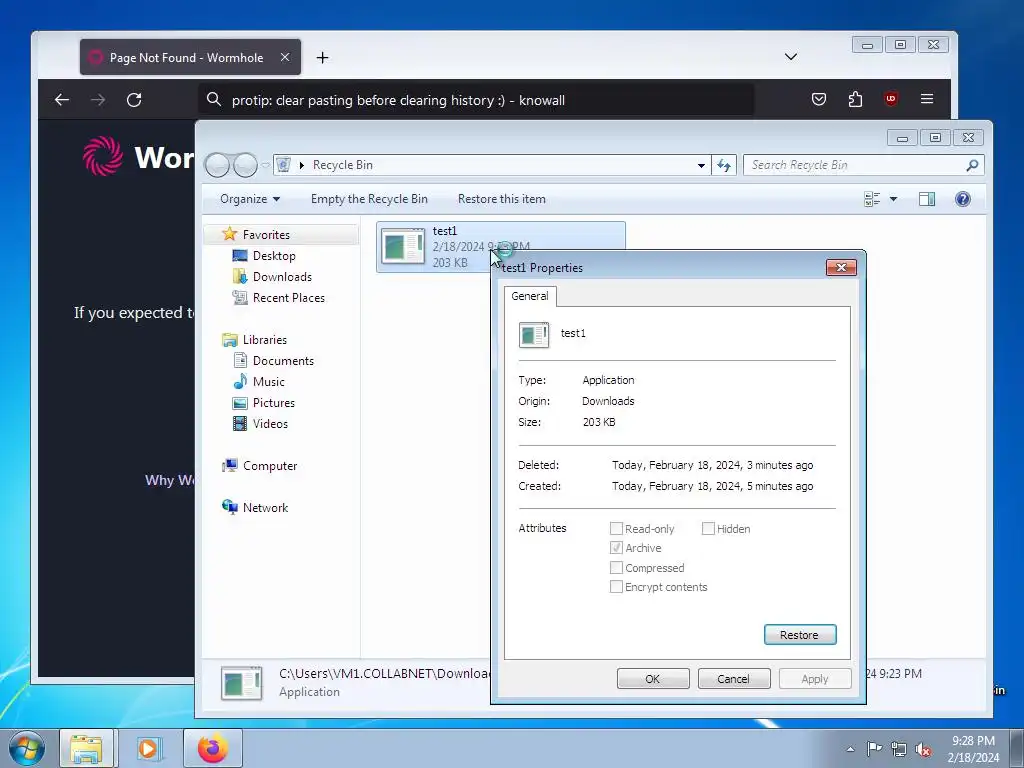Screen dimensions: 1024x768
Task: Toggle the Read-only checkbox
Action: point(616,528)
